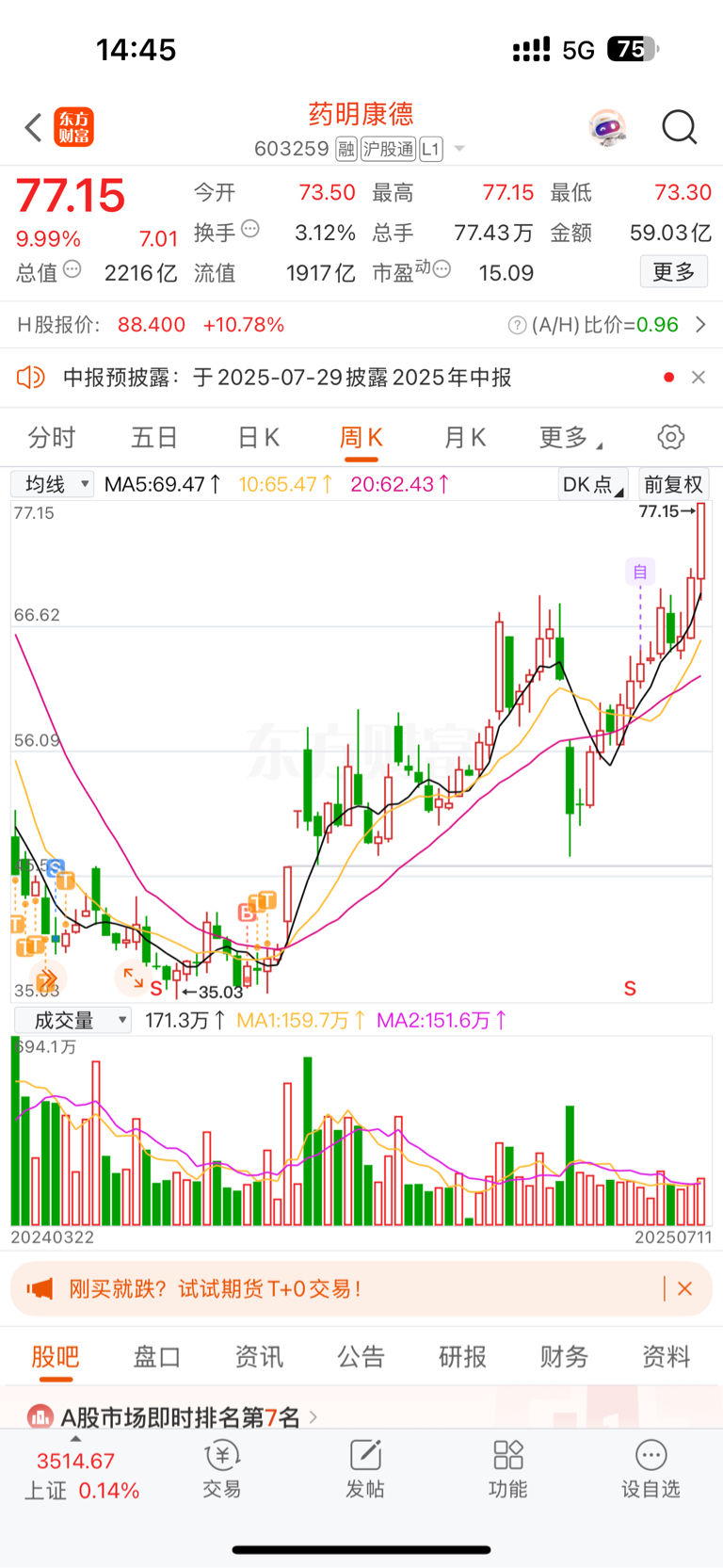Tap the 20240322 start date label

click(x=53, y=1237)
